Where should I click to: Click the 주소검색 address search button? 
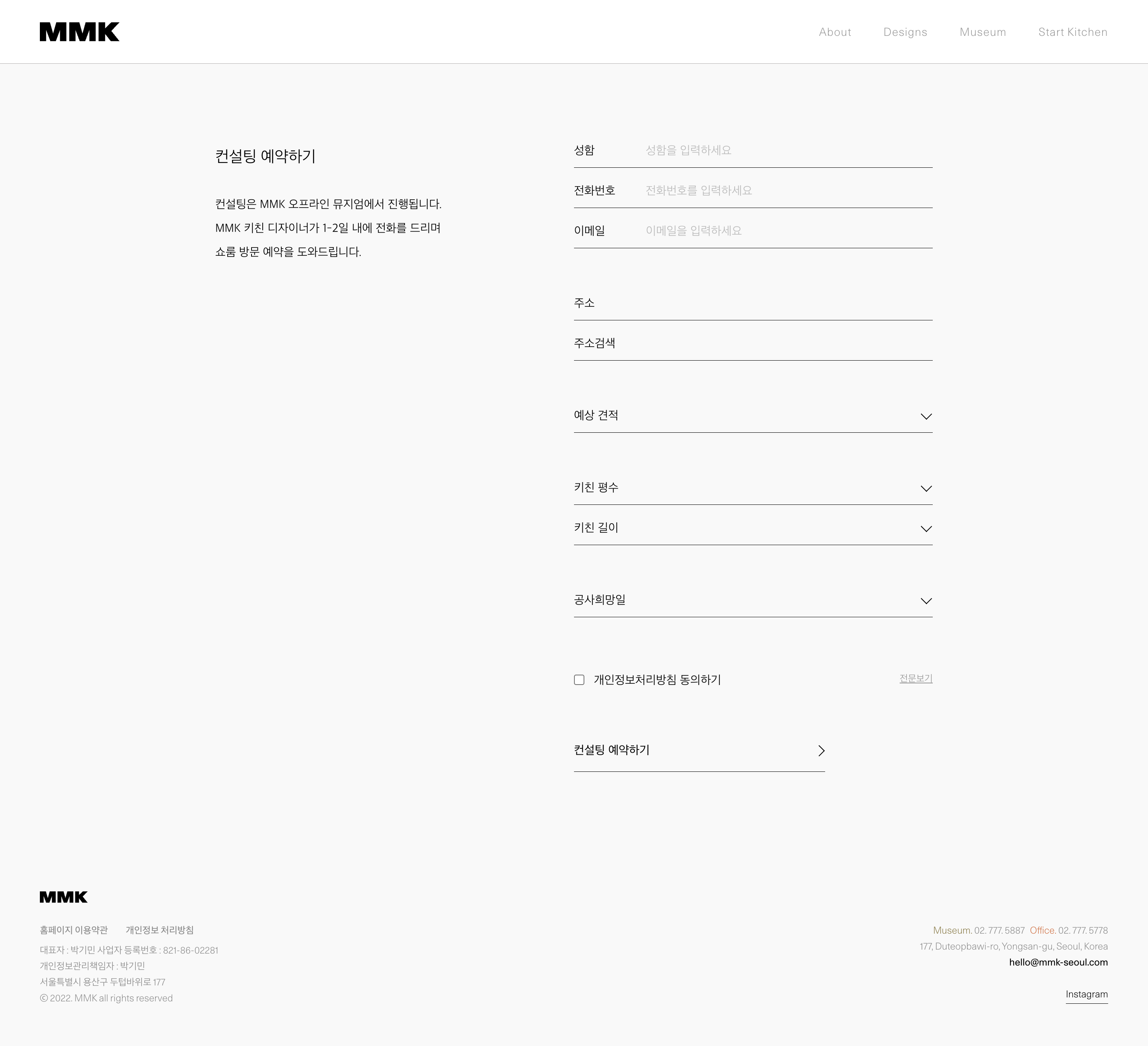pos(594,343)
